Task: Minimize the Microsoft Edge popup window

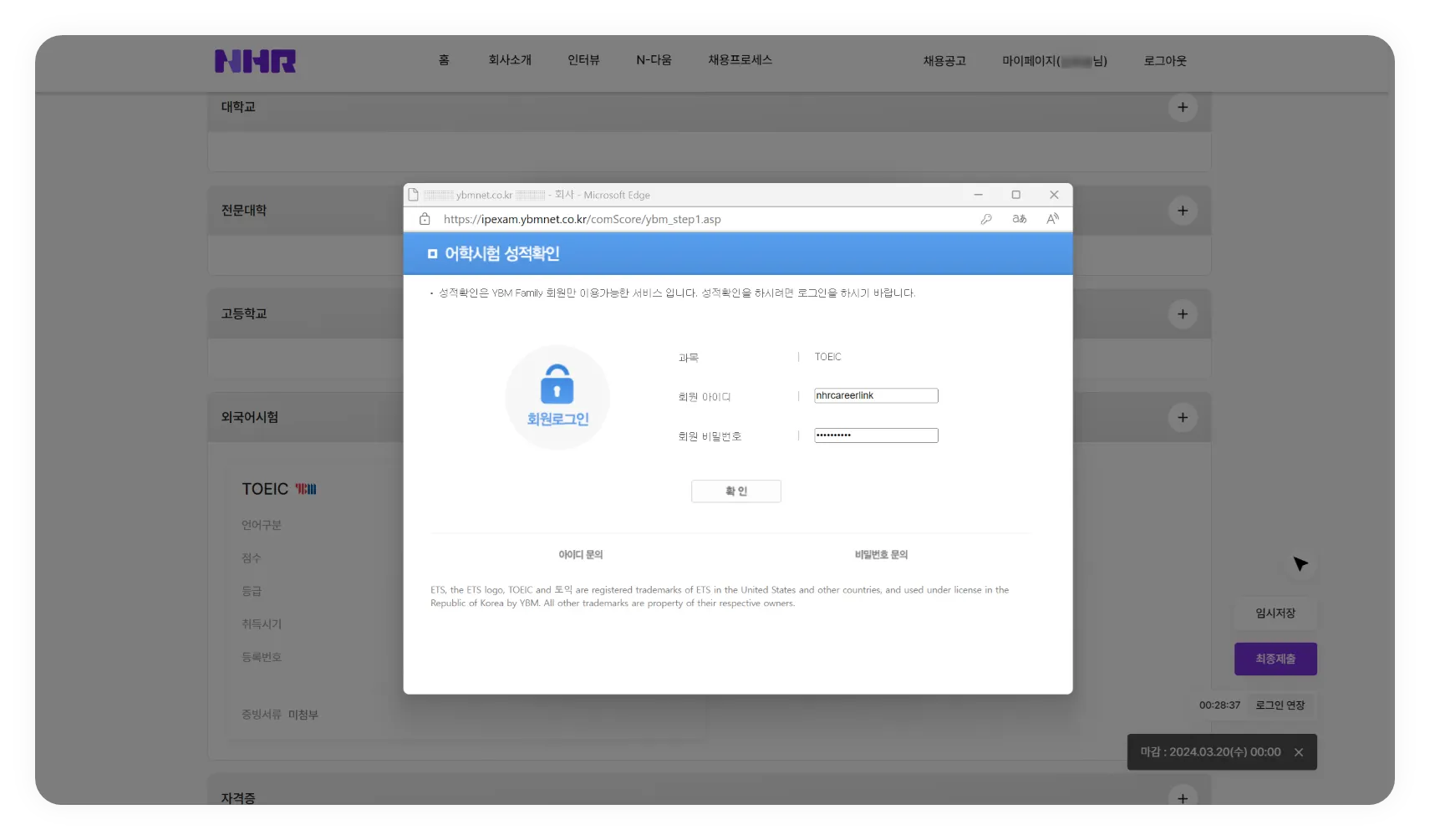Action: coord(978,195)
